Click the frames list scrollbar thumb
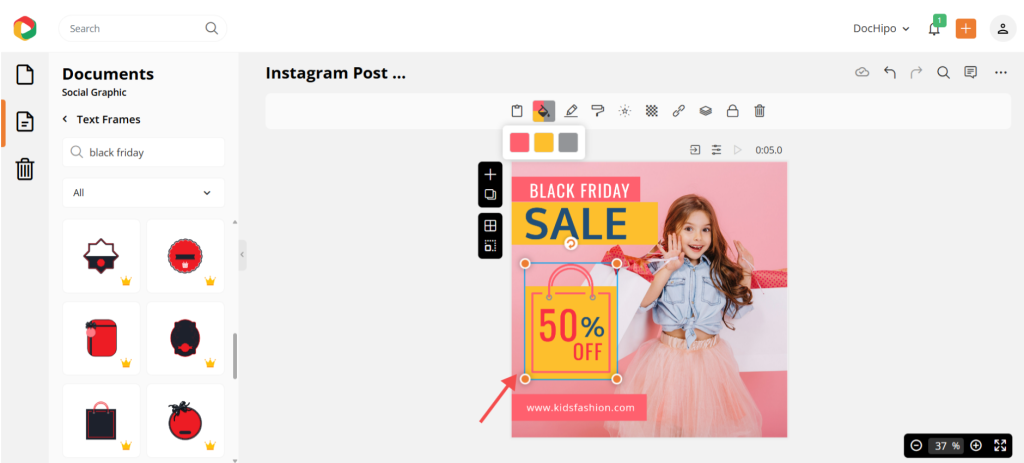Image resolution: width=1024 pixels, height=463 pixels. [235, 356]
